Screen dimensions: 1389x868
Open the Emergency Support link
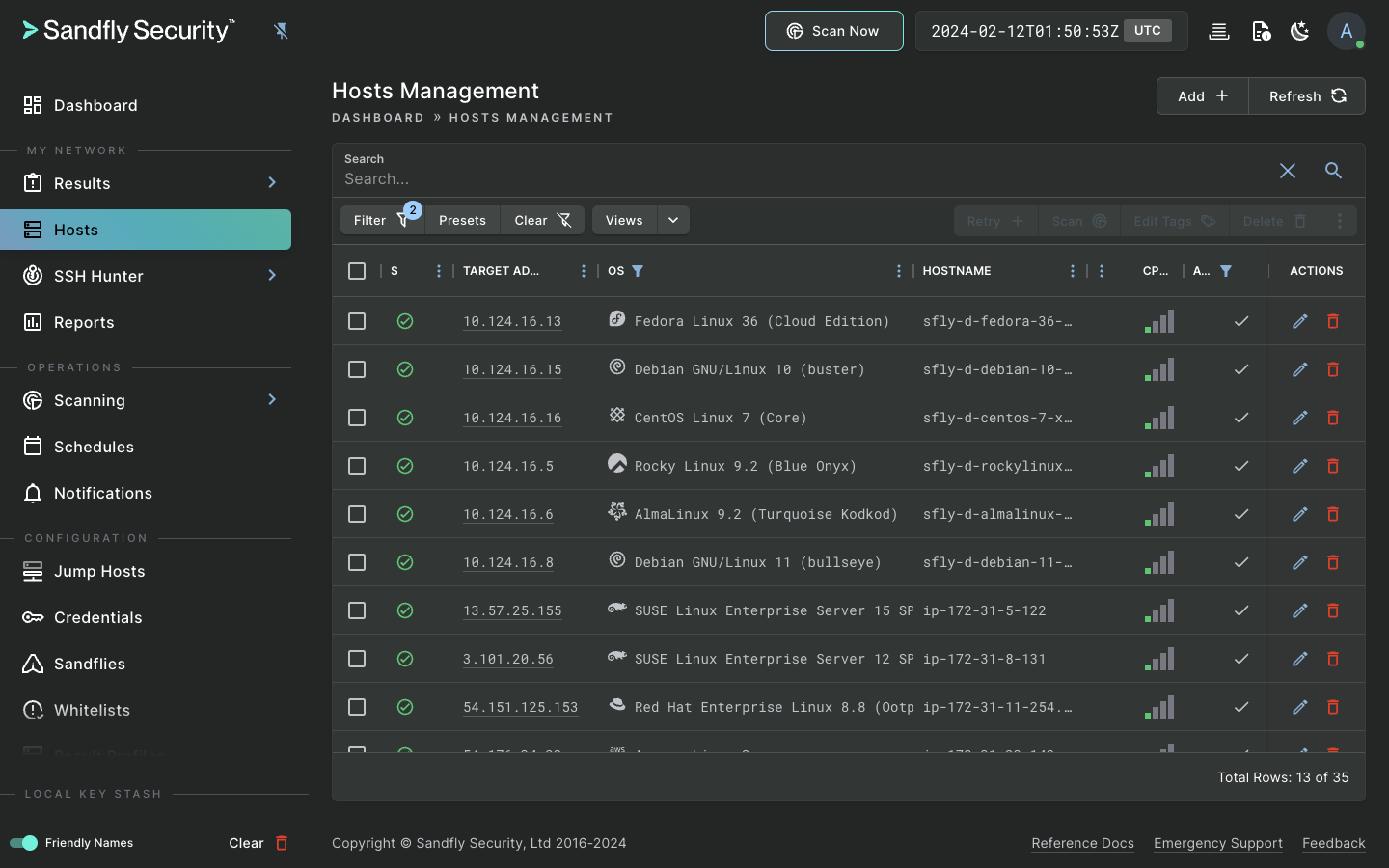click(1218, 843)
